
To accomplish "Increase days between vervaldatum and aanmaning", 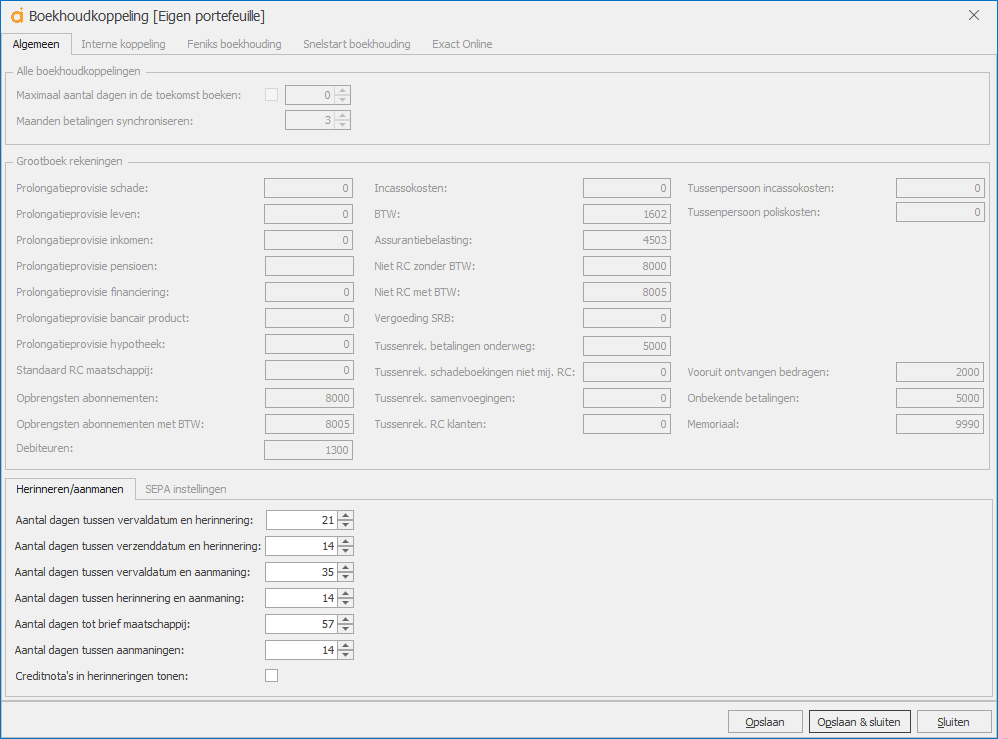I will [x=346, y=568].
